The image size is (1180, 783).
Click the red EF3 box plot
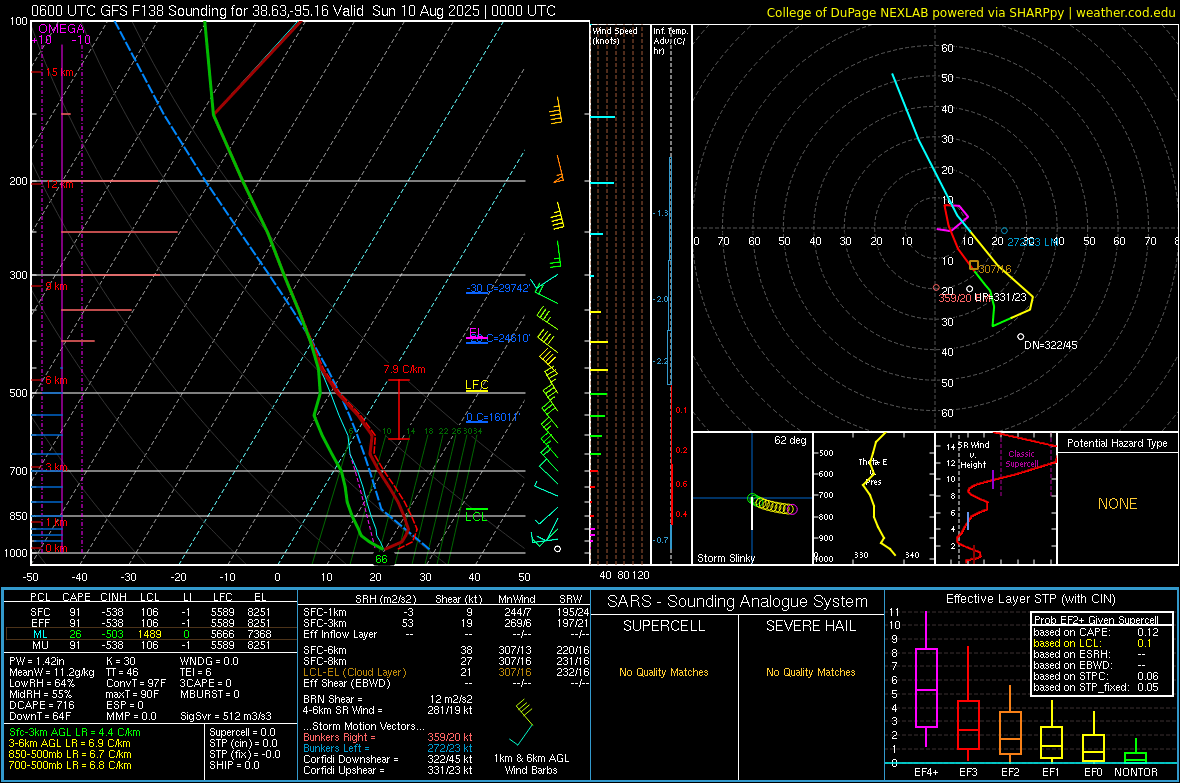(968, 702)
